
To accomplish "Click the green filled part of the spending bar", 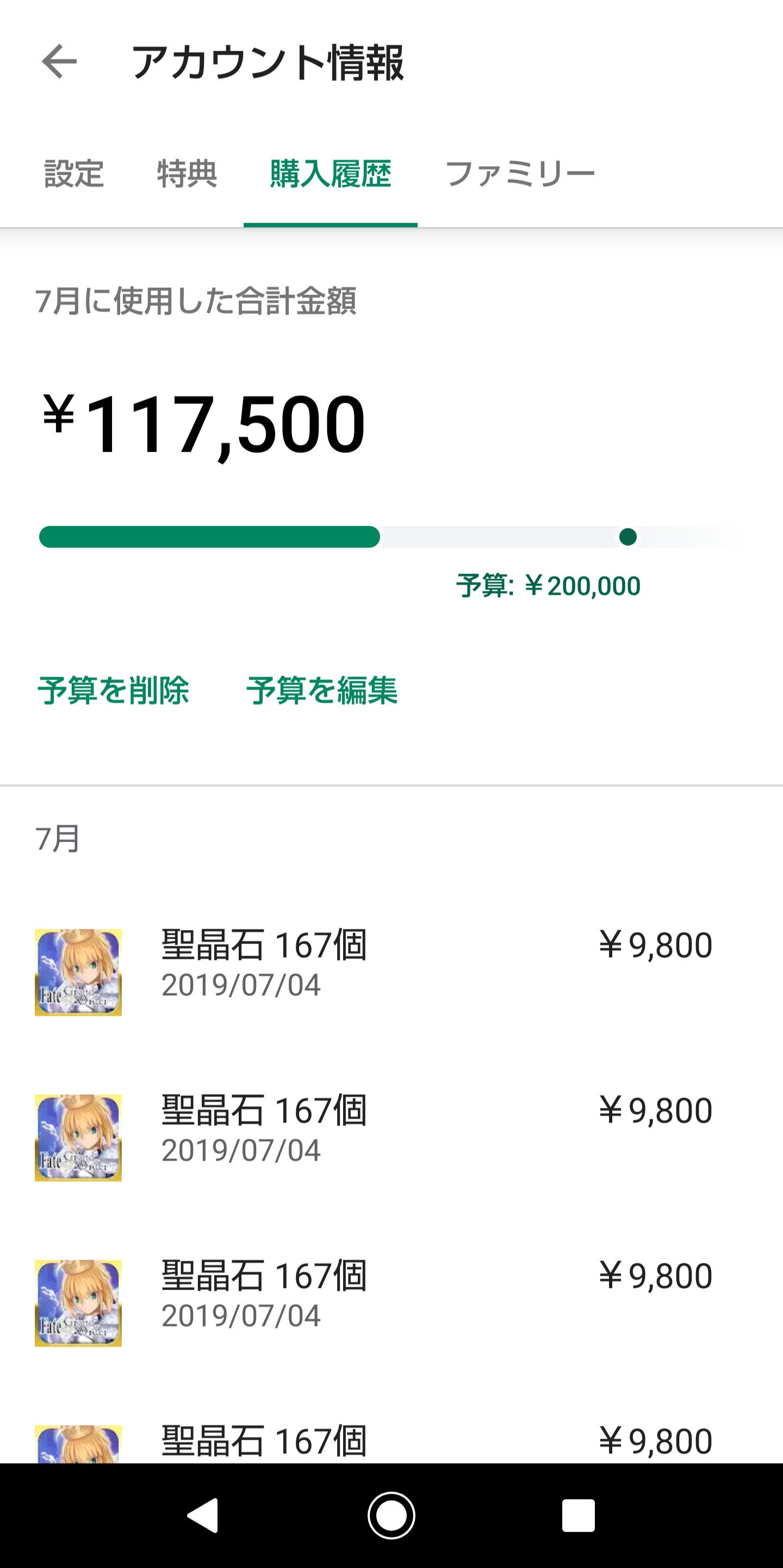I will pos(209,537).
